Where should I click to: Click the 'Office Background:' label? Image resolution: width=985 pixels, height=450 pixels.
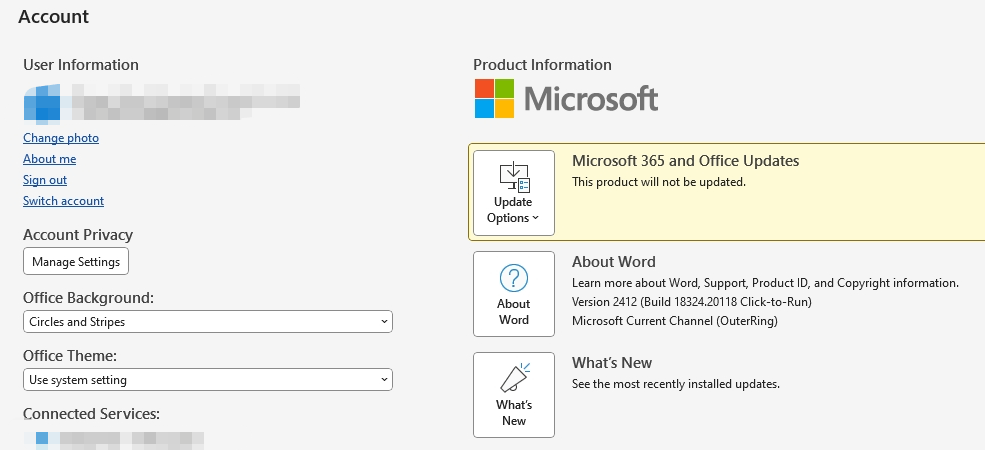(x=89, y=298)
